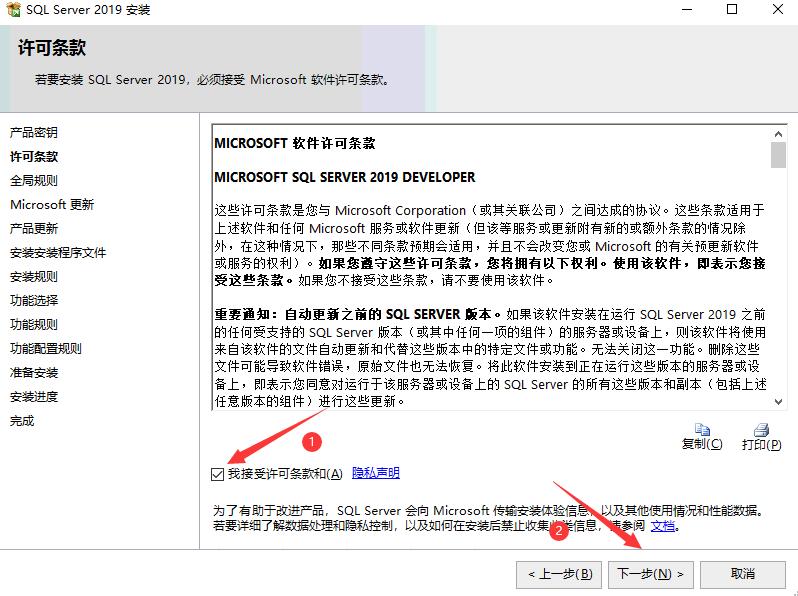Image resolution: width=798 pixels, height=596 pixels.
Task: Select the 许可条款 step in sidebar
Action: (34, 157)
